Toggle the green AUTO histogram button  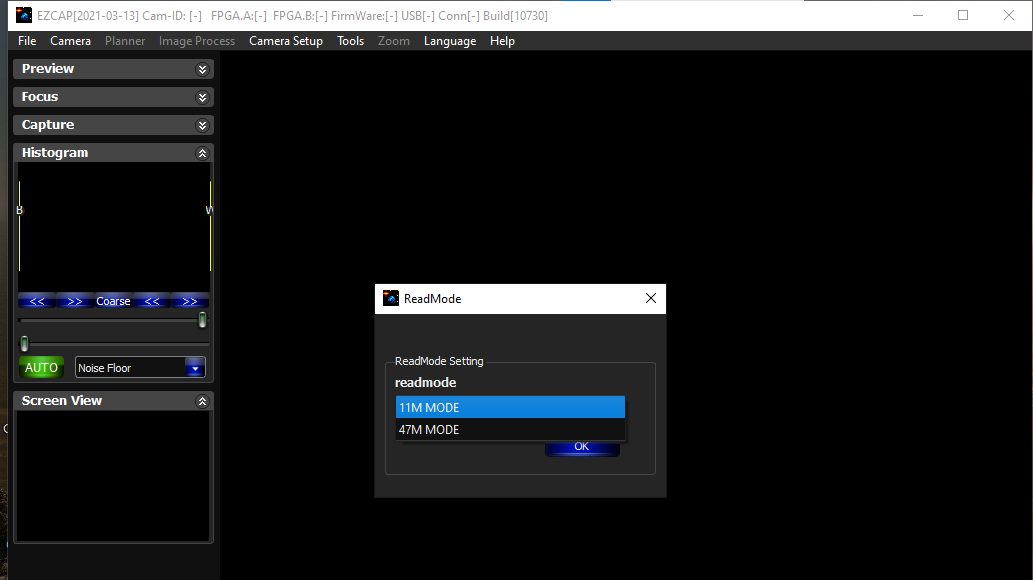(41, 368)
